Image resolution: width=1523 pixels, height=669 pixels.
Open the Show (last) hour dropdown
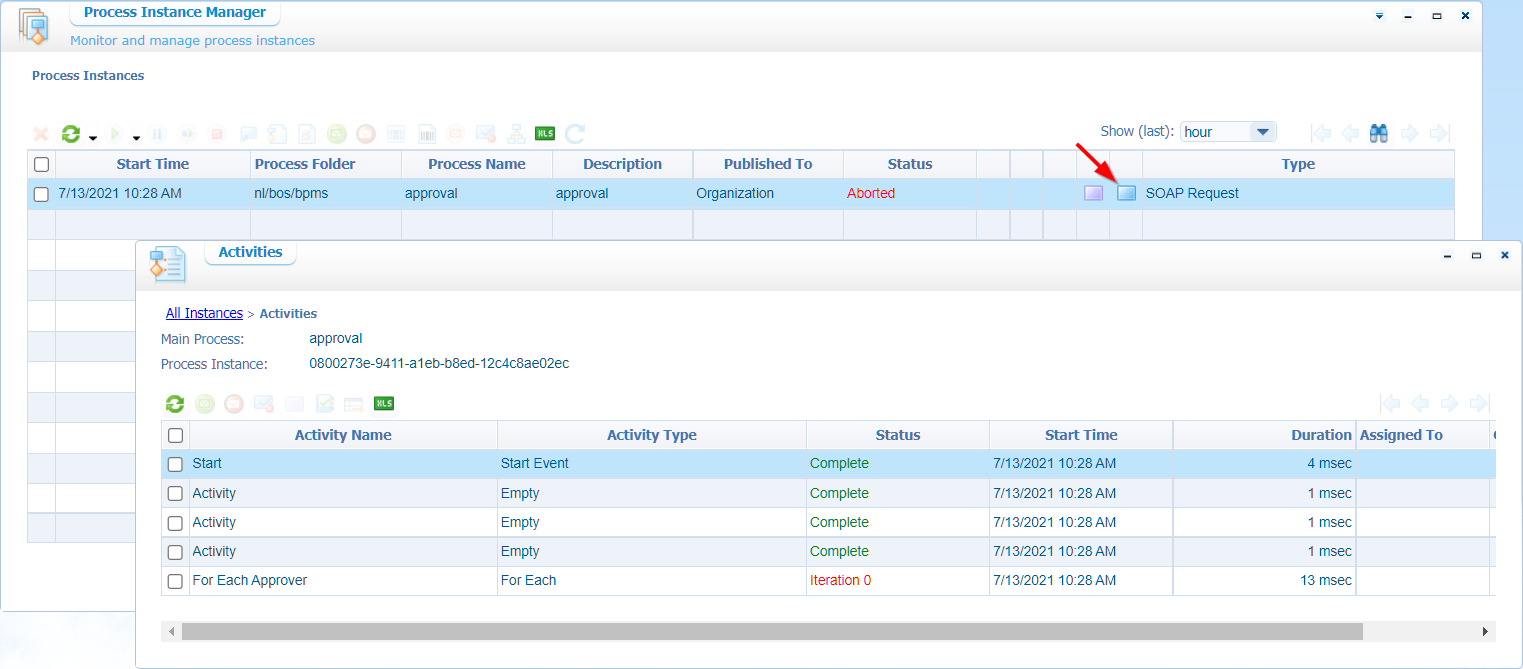(1263, 132)
